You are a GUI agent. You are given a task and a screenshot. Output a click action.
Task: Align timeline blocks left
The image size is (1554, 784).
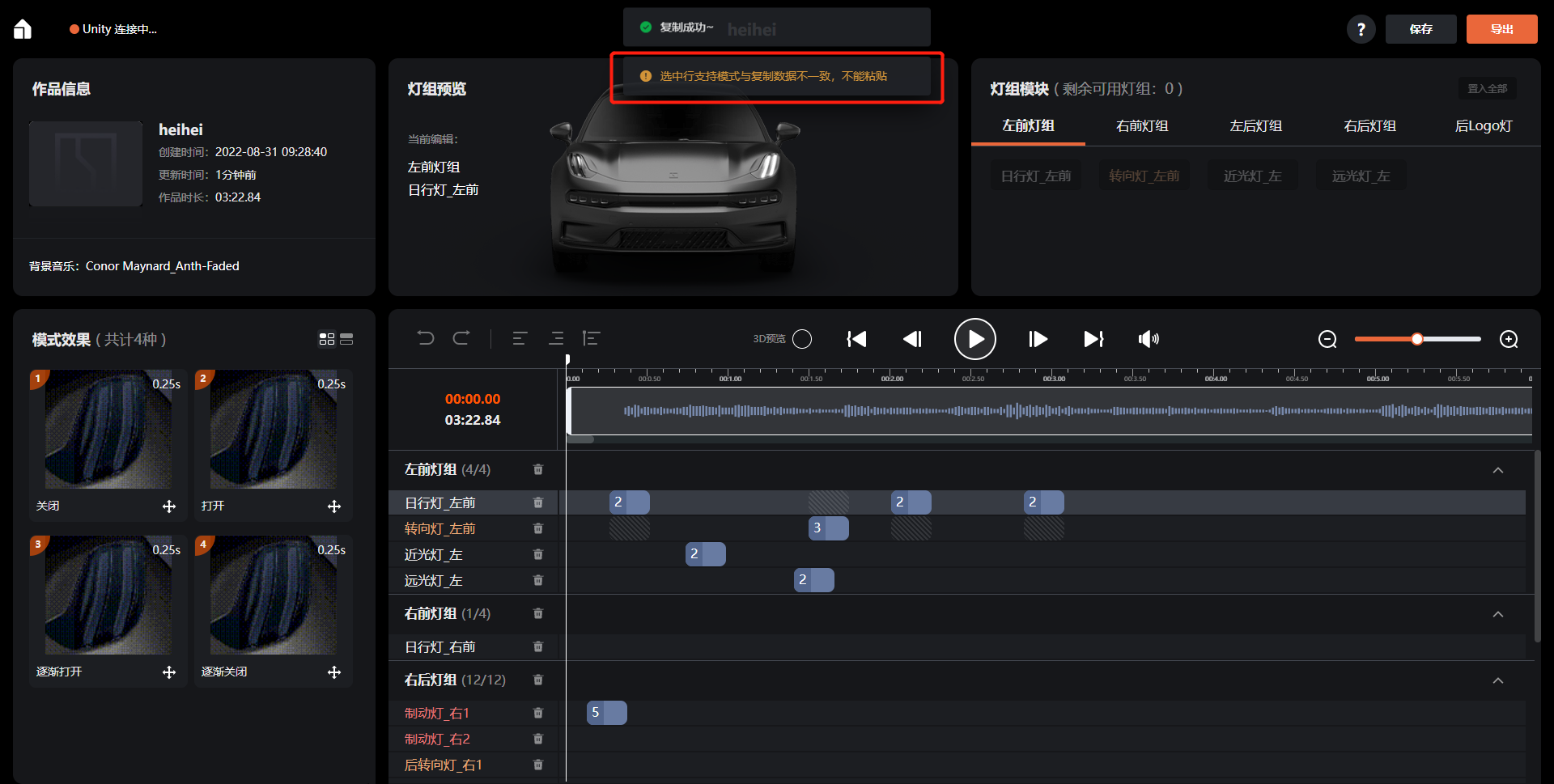pos(520,338)
